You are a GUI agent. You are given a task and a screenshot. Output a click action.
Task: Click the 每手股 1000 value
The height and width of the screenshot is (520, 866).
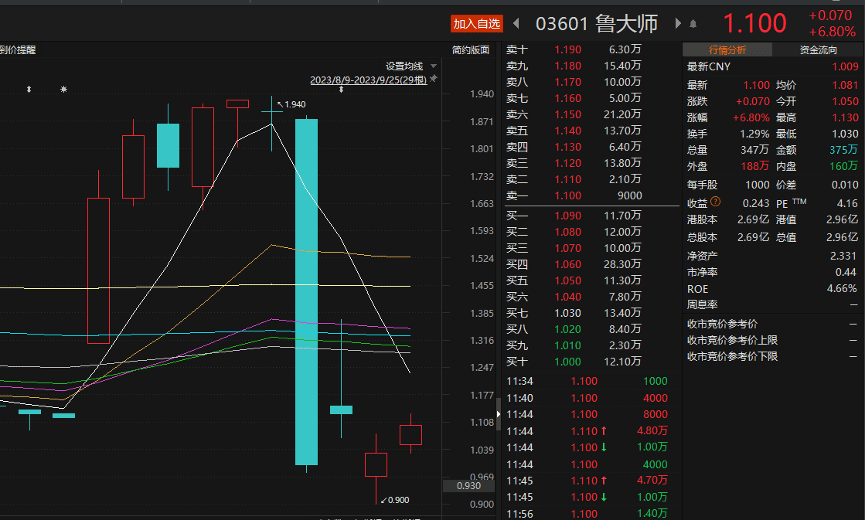[757, 185]
